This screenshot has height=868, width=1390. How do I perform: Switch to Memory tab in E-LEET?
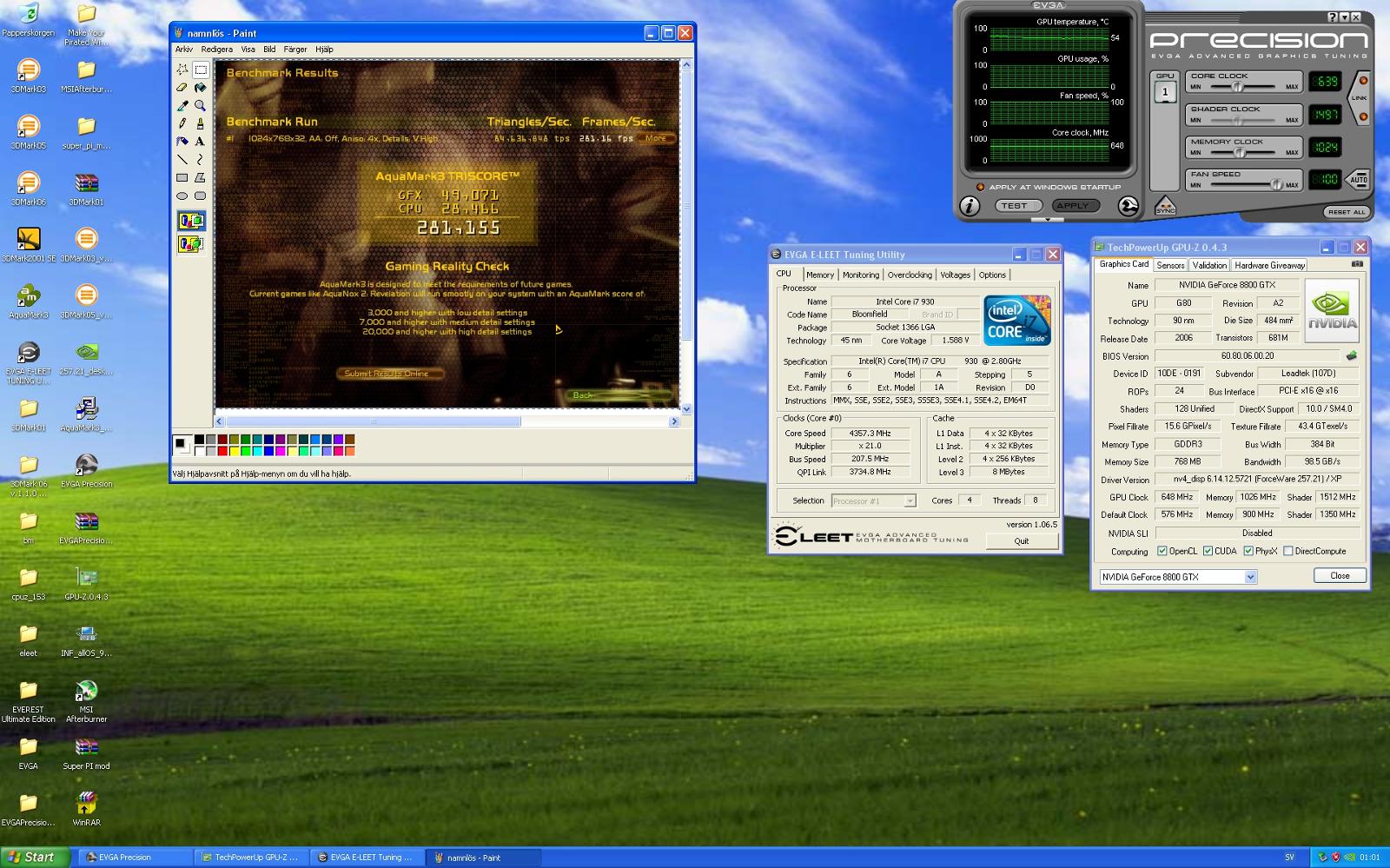point(820,275)
